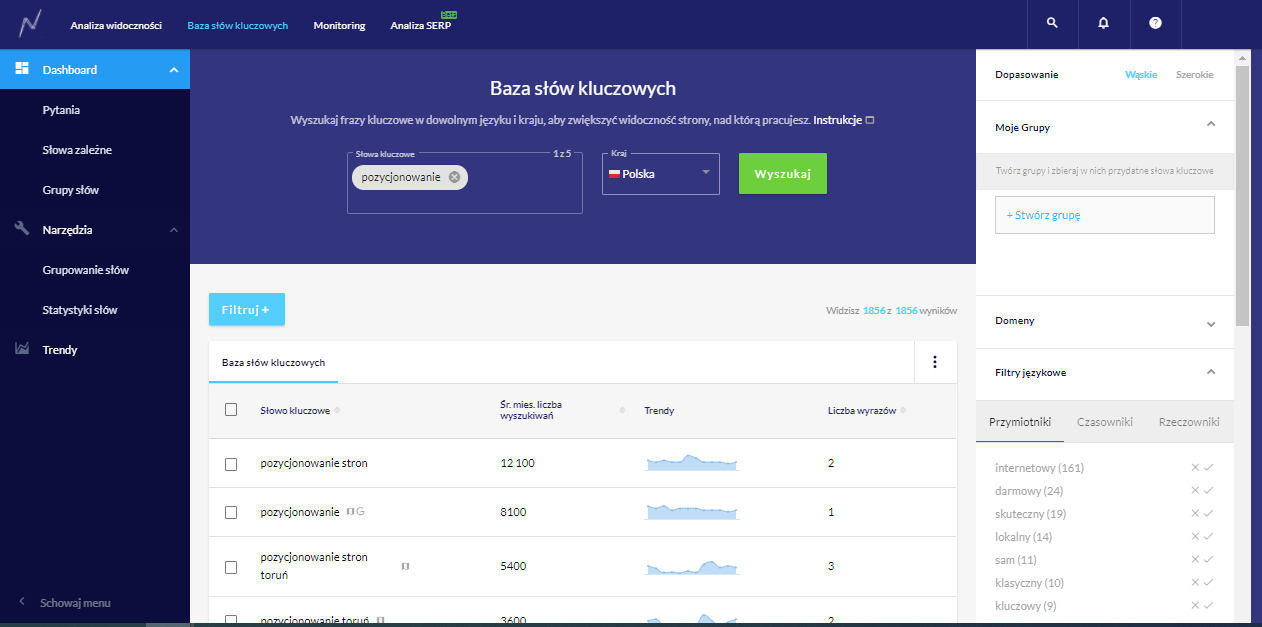The image size is (1262, 627).
Task: Open Monitoring in the top menu
Action: coord(339,25)
